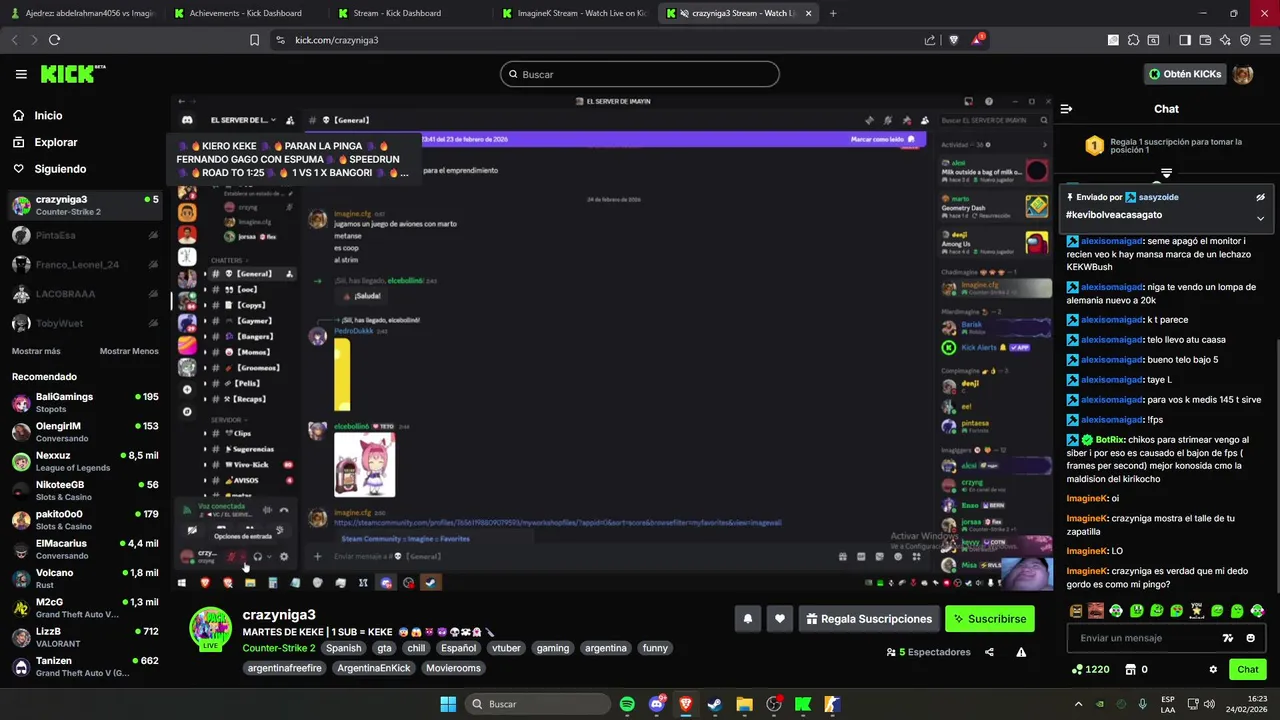Screen dimensions: 1280x720
Task: Open browser extensions puzzle icon
Action: 1133,40
